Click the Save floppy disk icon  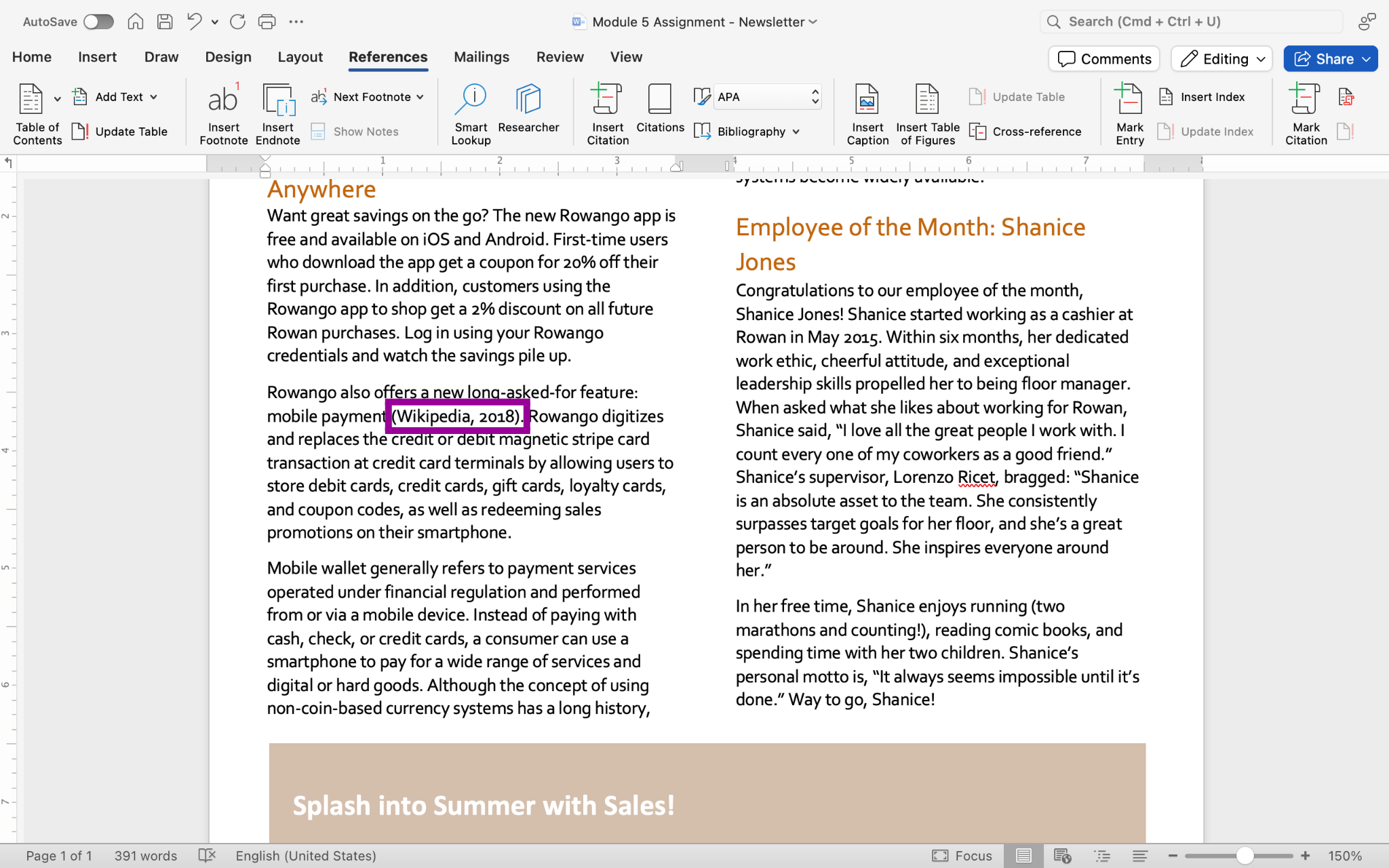tap(165, 22)
